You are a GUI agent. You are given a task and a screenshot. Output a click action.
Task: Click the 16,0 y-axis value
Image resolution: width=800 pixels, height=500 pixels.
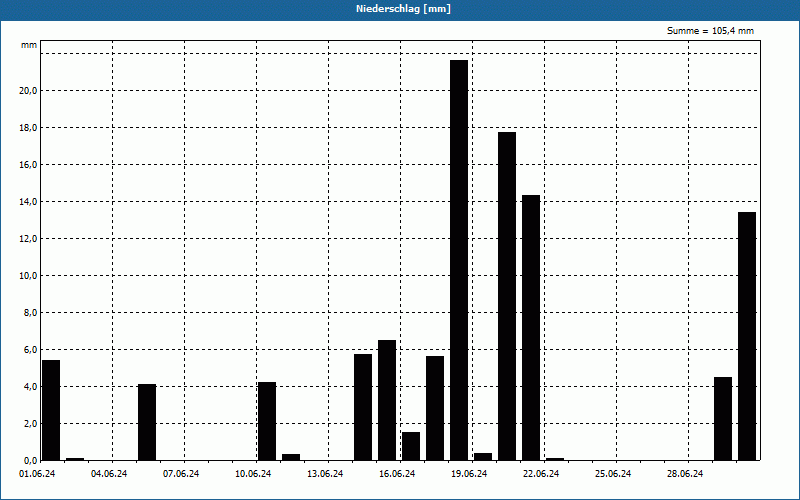pos(28,165)
